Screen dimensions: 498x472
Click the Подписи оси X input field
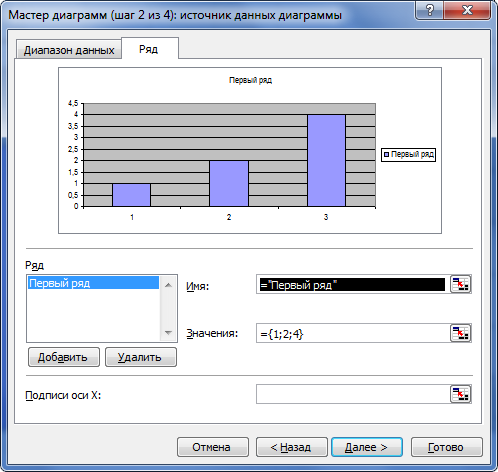coord(353,394)
